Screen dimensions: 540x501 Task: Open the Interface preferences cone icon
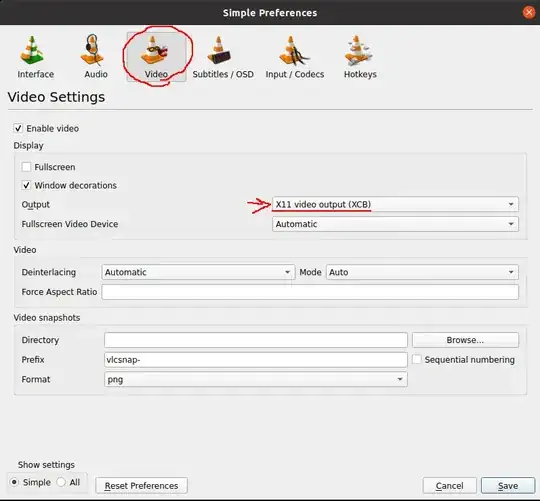pyautogui.click(x=33, y=51)
